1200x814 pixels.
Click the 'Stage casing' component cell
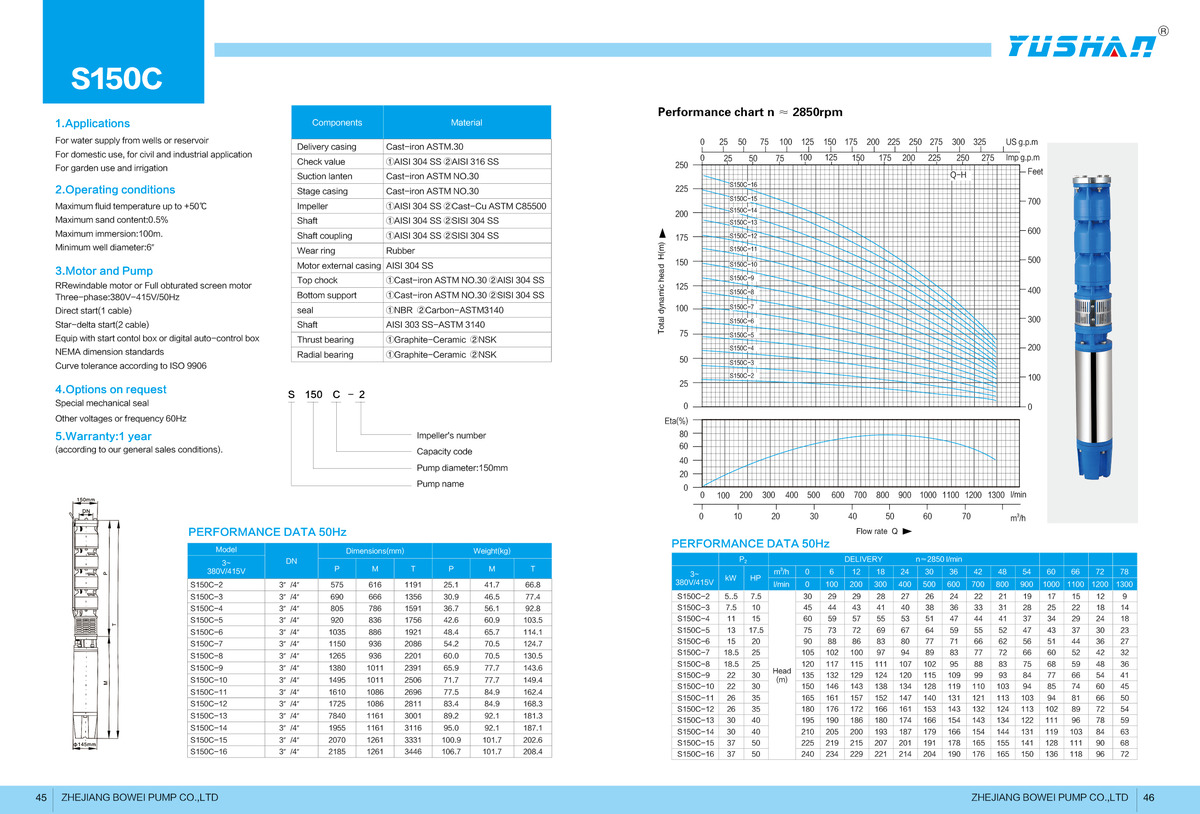click(x=337, y=191)
